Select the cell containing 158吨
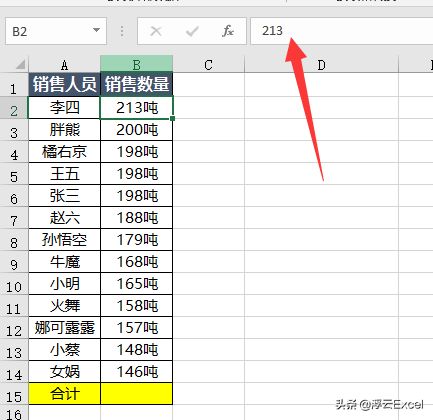This screenshot has width=433, height=420. click(136, 306)
